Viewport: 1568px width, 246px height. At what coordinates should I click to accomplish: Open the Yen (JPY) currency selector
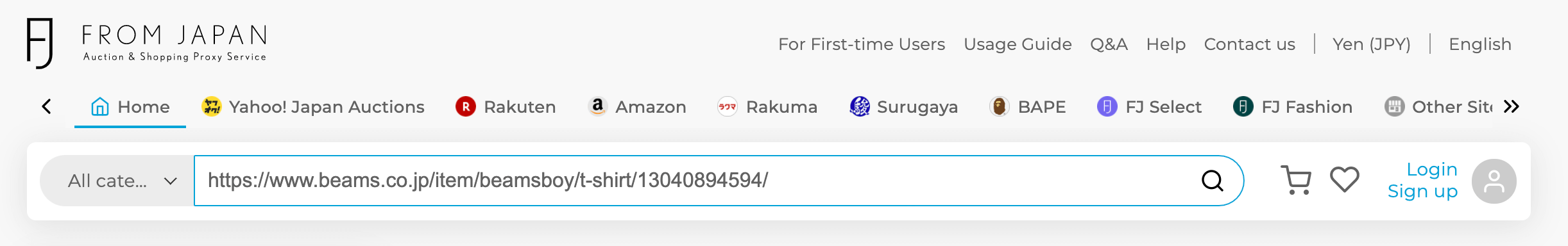tap(1372, 44)
